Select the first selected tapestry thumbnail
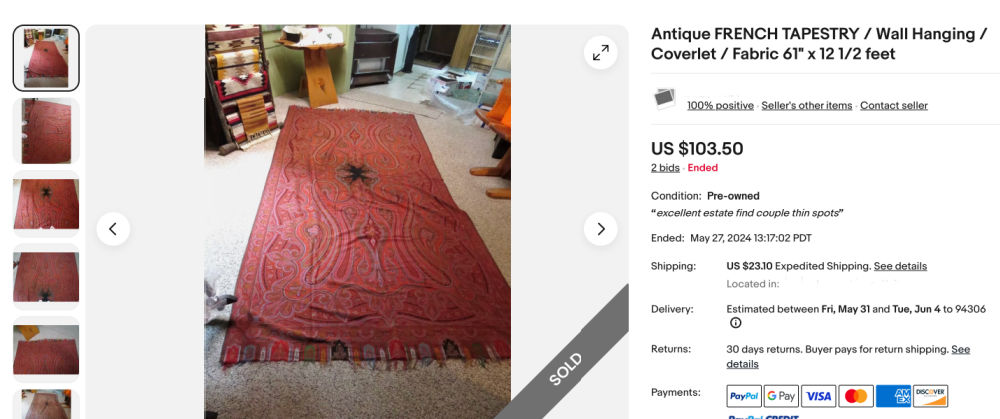Image resolution: width=1000 pixels, height=419 pixels. click(x=46, y=58)
